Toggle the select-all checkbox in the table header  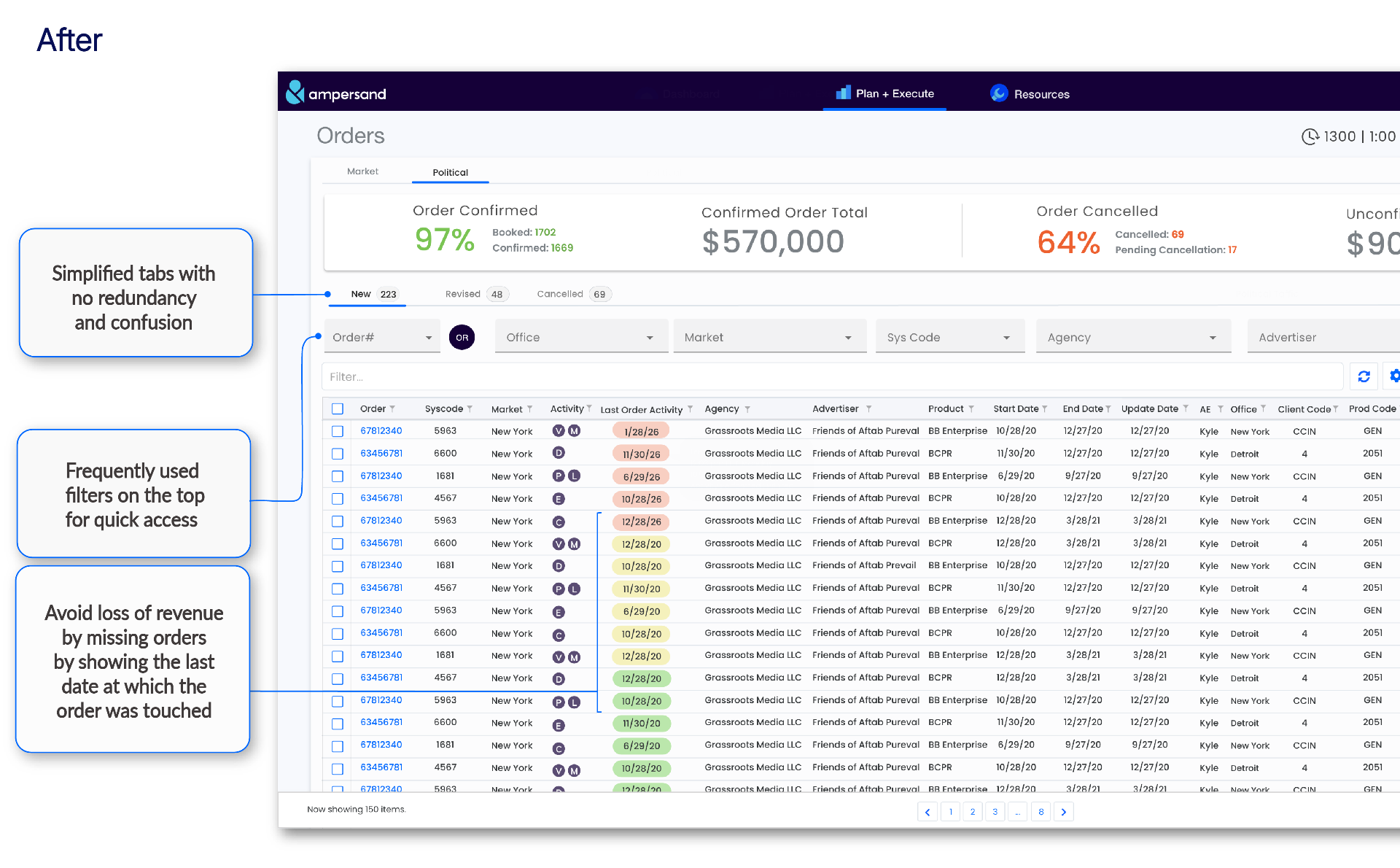tap(338, 409)
